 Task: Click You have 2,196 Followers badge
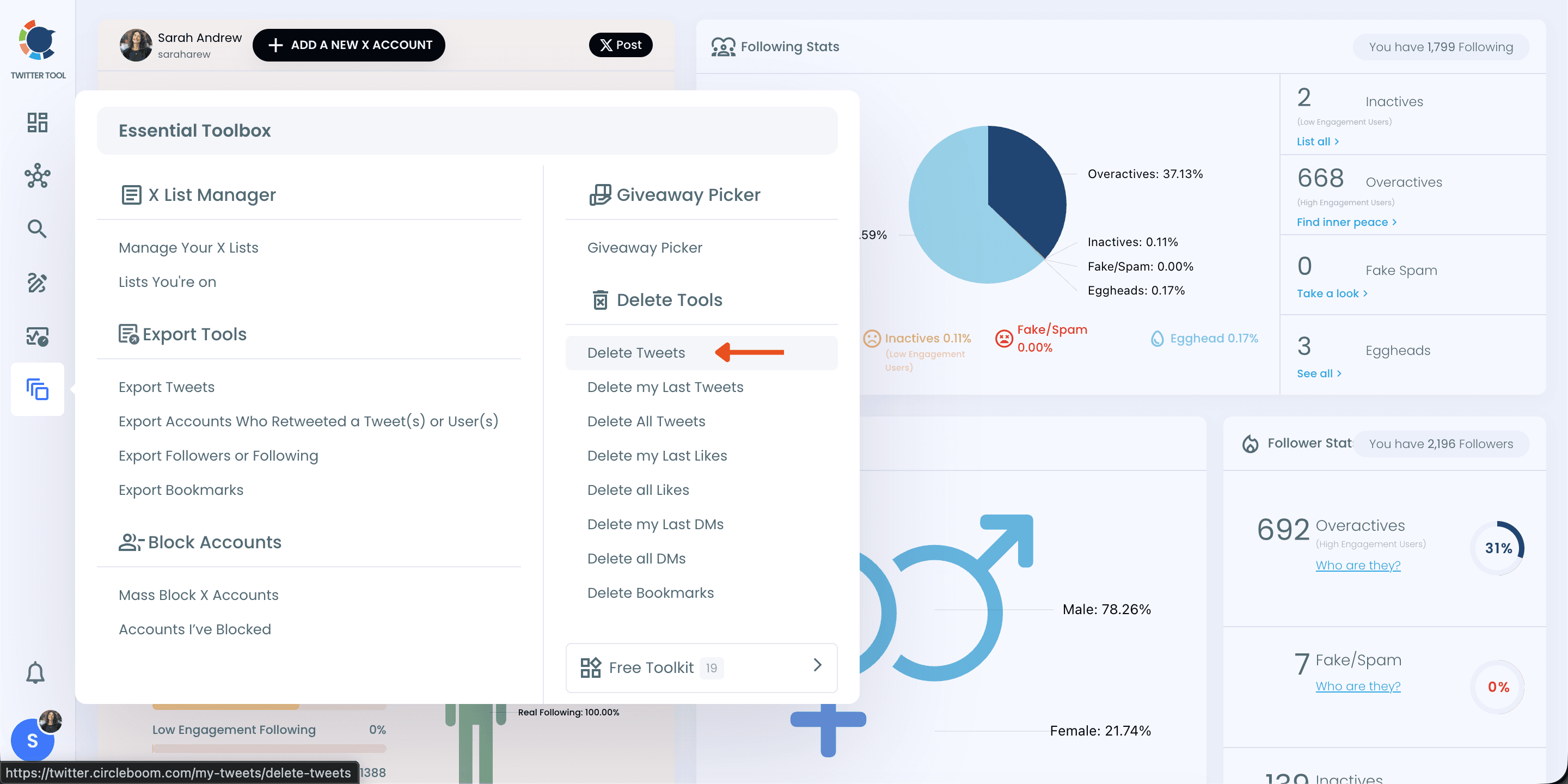coord(1441,444)
